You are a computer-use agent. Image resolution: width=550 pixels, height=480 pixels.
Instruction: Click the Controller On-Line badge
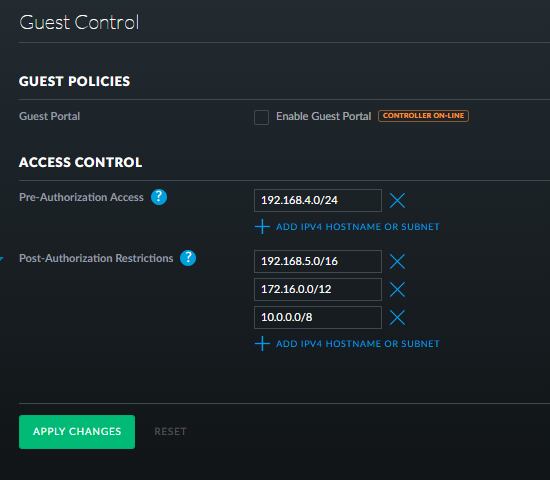(x=423, y=116)
